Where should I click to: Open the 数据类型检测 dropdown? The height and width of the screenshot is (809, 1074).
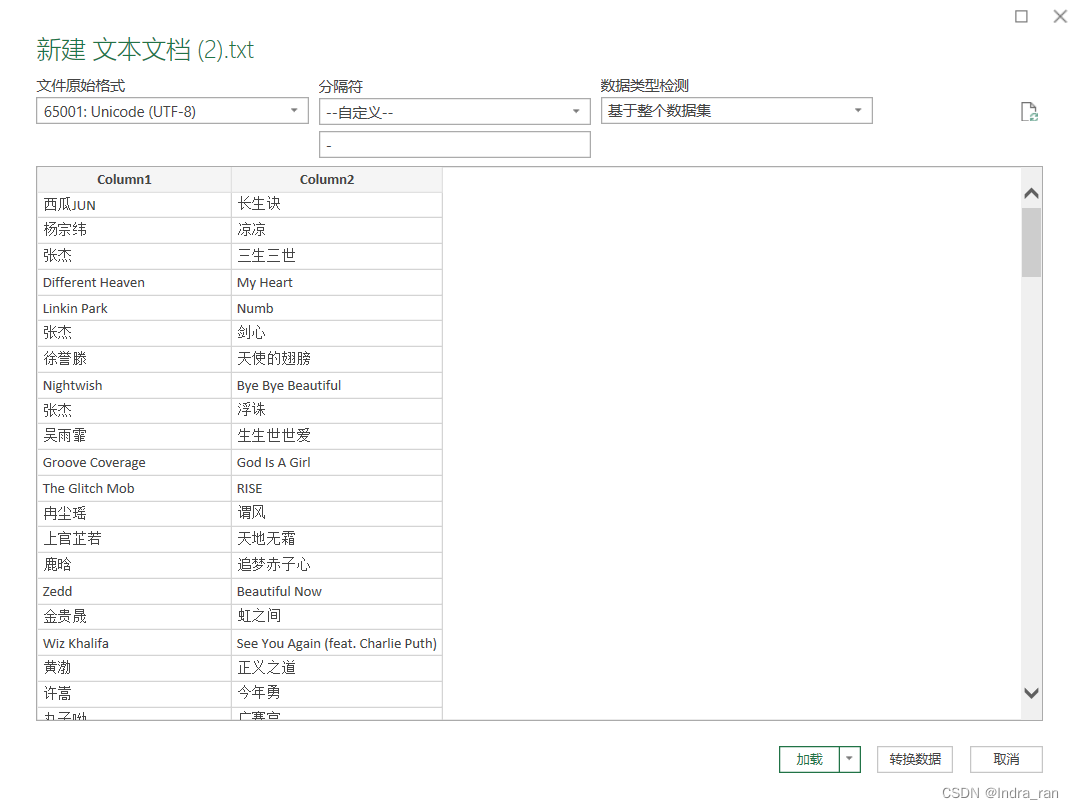(x=736, y=111)
